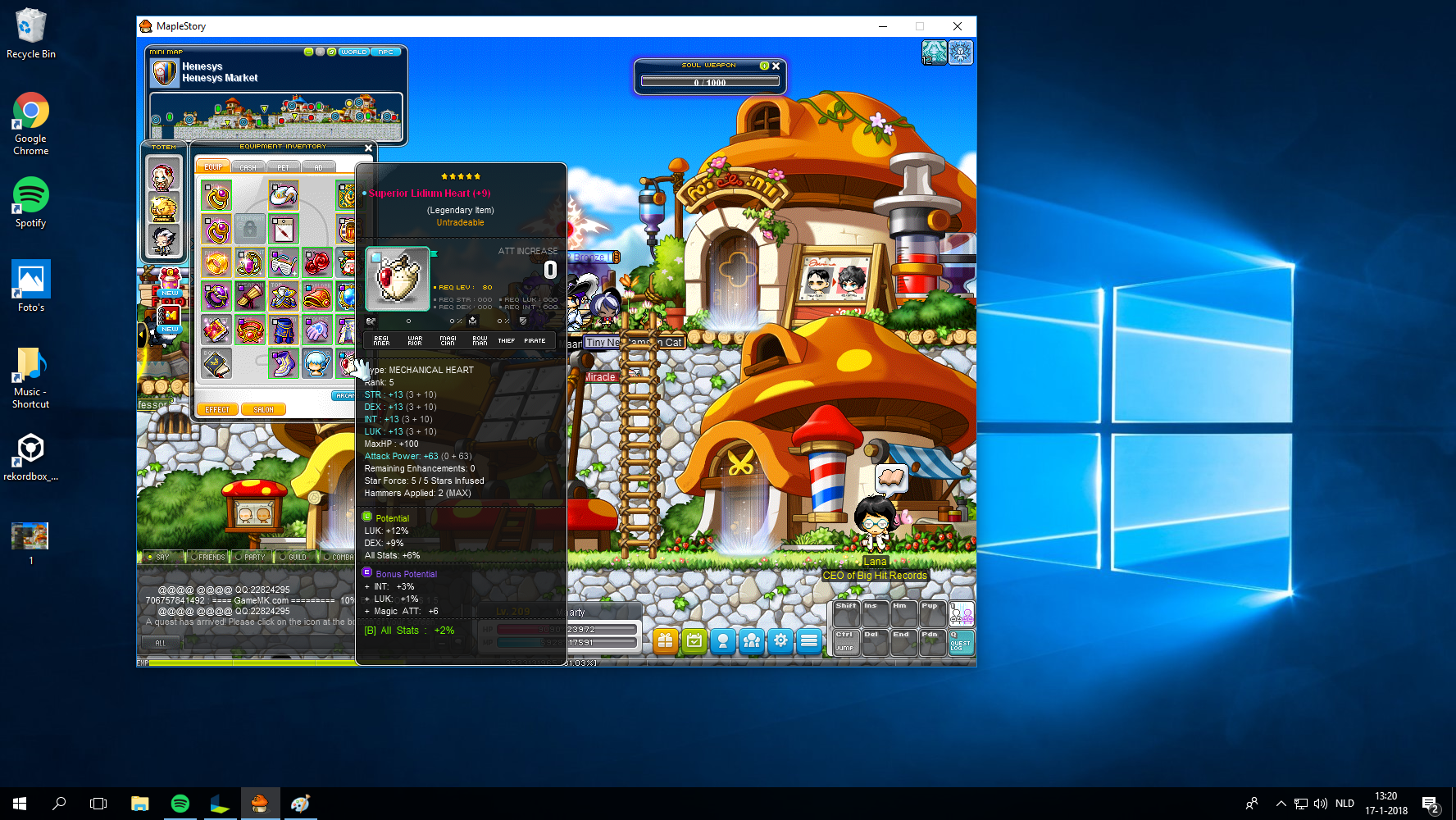The height and width of the screenshot is (820, 1456).
Task: Click the Henesys mini map image
Action: coord(276,116)
